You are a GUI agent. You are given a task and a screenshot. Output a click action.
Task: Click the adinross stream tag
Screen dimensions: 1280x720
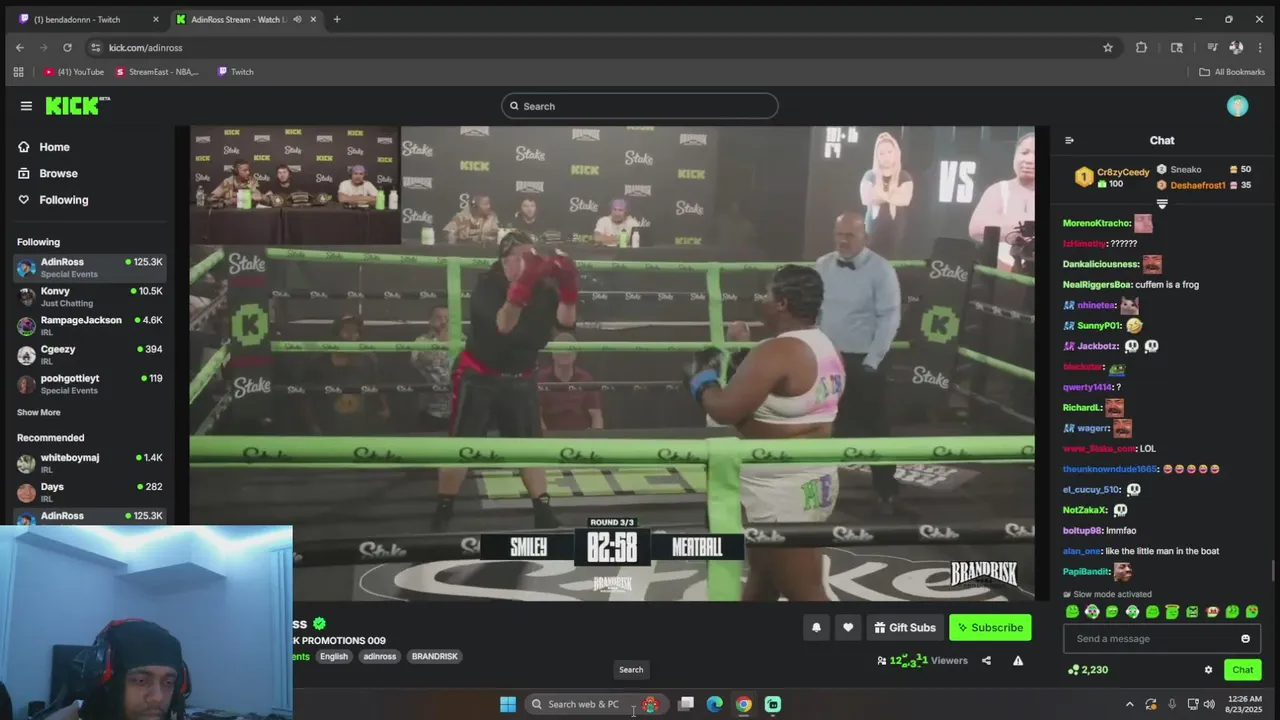click(x=380, y=657)
